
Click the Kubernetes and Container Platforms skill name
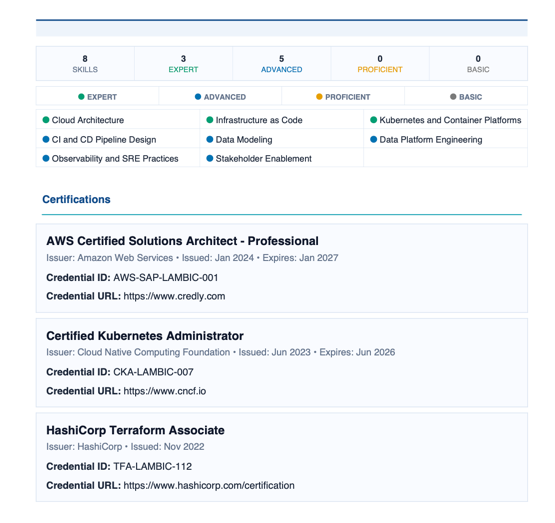point(450,120)
